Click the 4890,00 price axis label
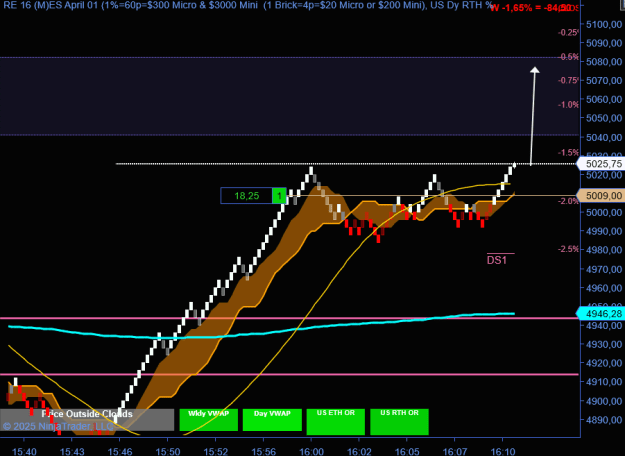Viewport: 625px width, 456px height. (604, 420)
